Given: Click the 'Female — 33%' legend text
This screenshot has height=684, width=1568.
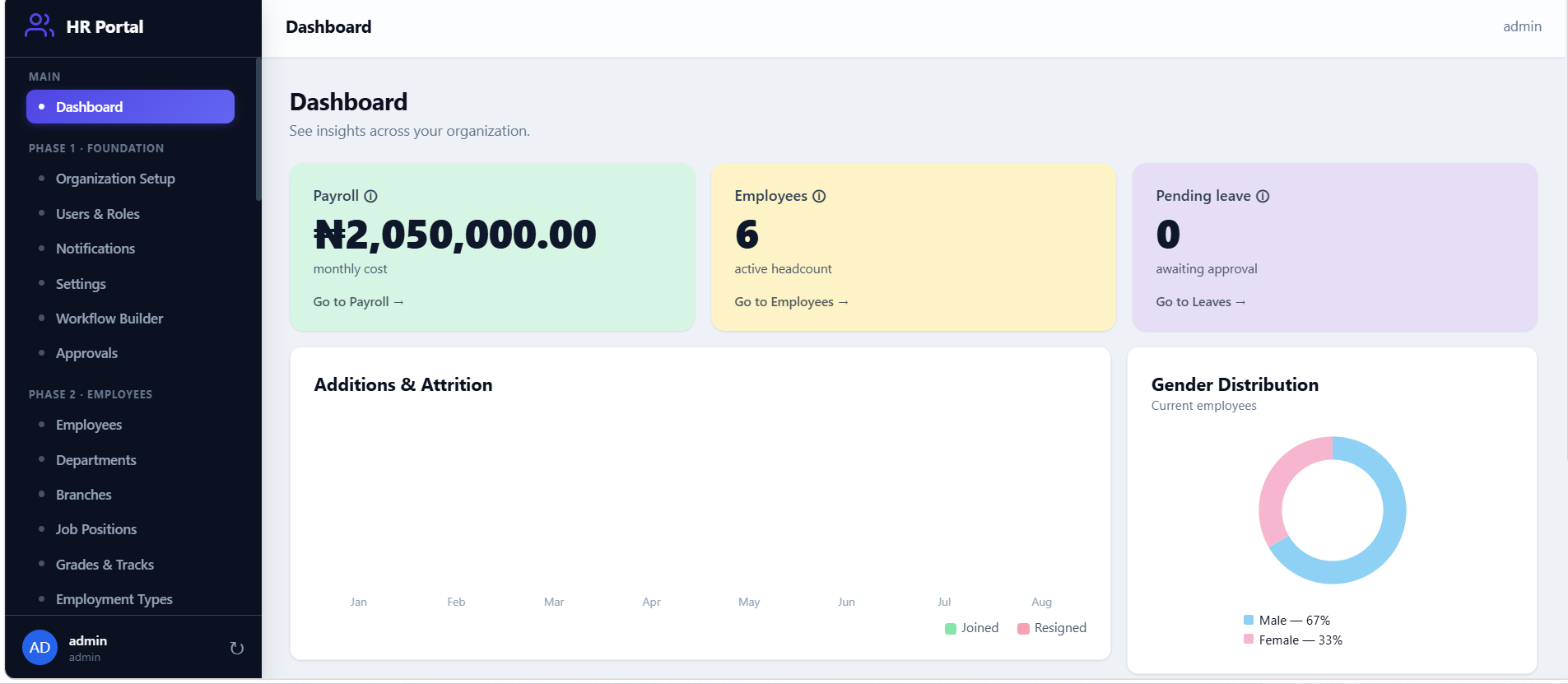Looking at the screenshot, I should [1300, 640].
